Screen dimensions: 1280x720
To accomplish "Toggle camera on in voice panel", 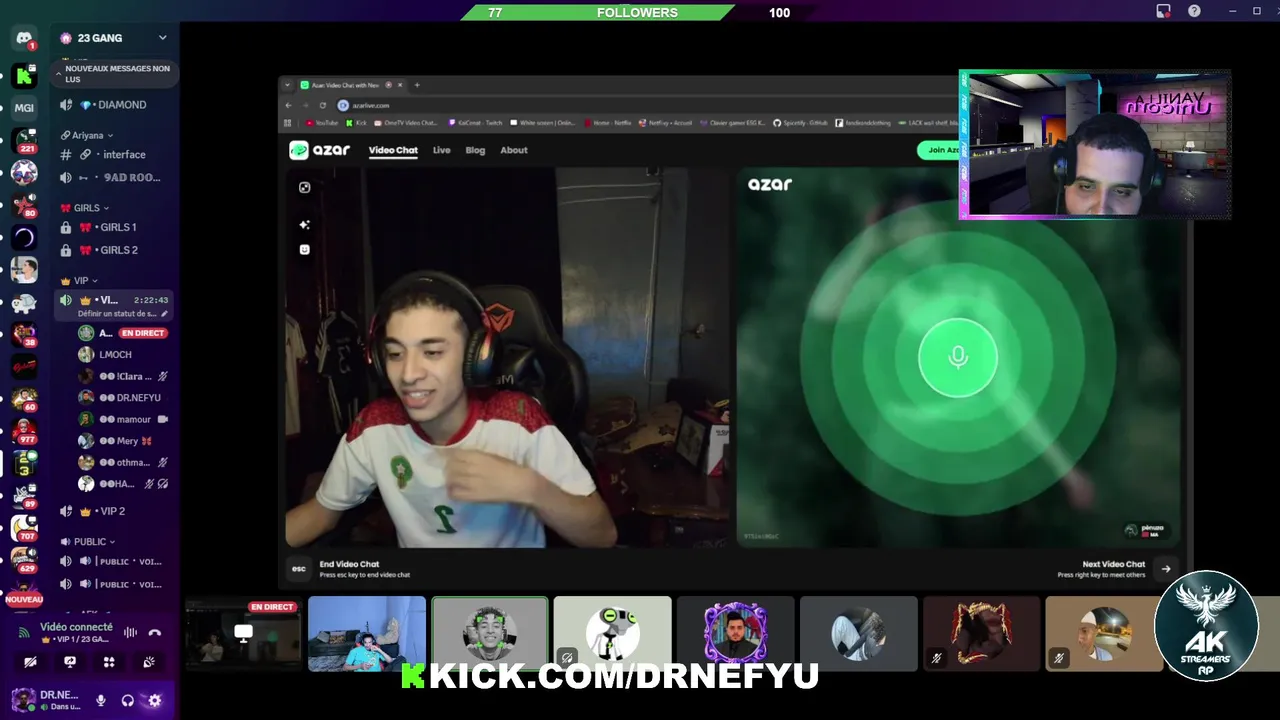I will point(31,662).
